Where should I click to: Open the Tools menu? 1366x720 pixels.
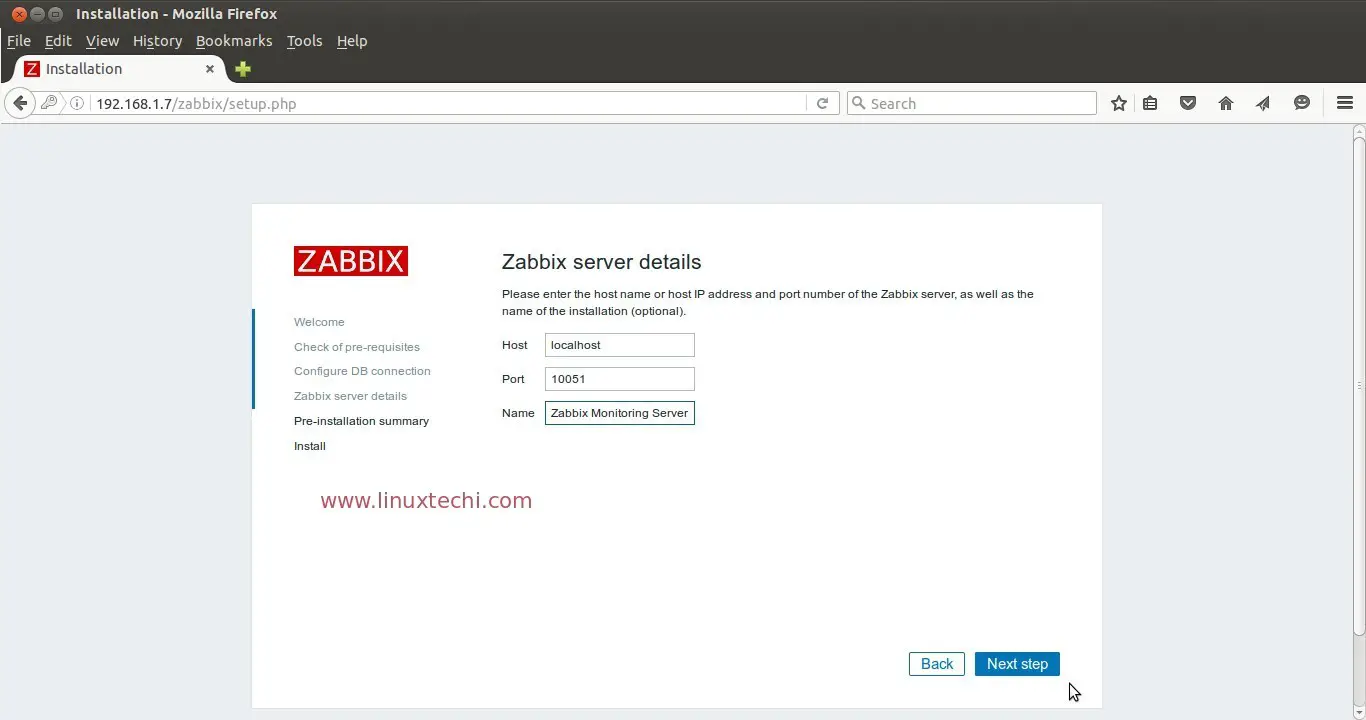pos(304,41)
